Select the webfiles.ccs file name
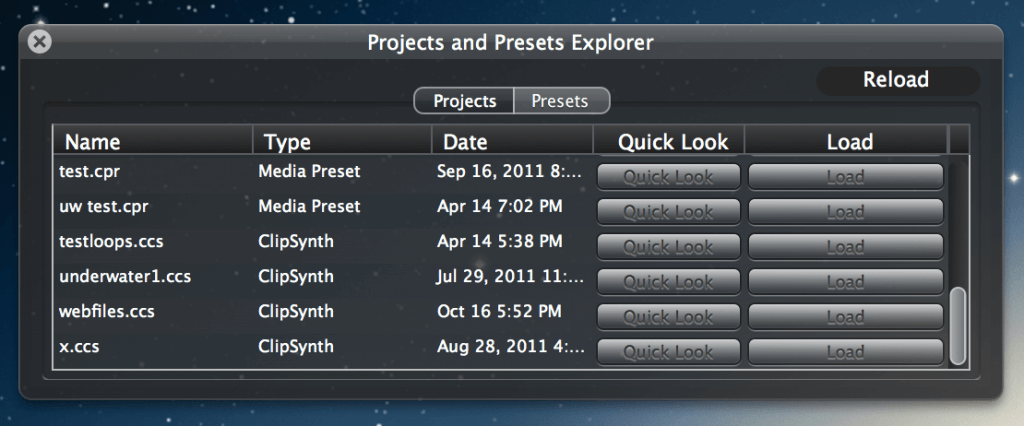The width and height of the screenshot is (1024, 426). click(x=106, y=311)
